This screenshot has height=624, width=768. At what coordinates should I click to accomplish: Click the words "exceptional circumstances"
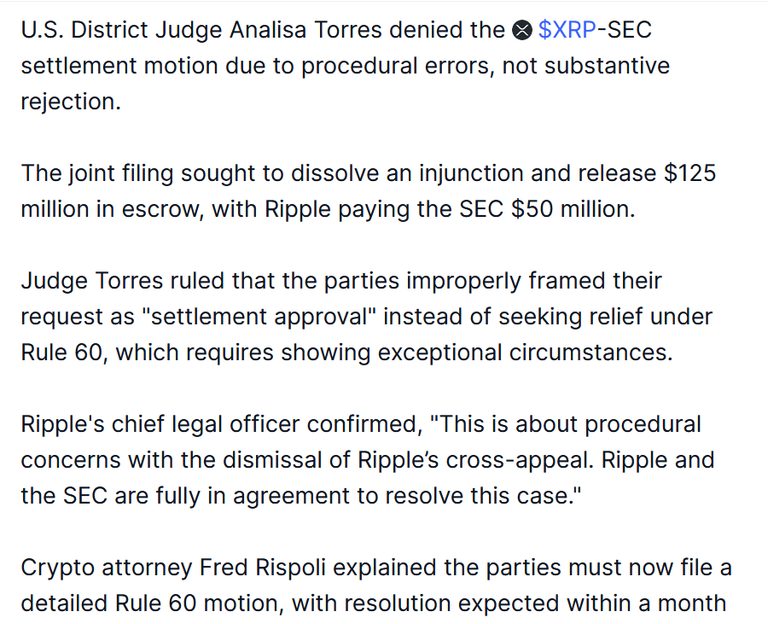click(526, 353)
